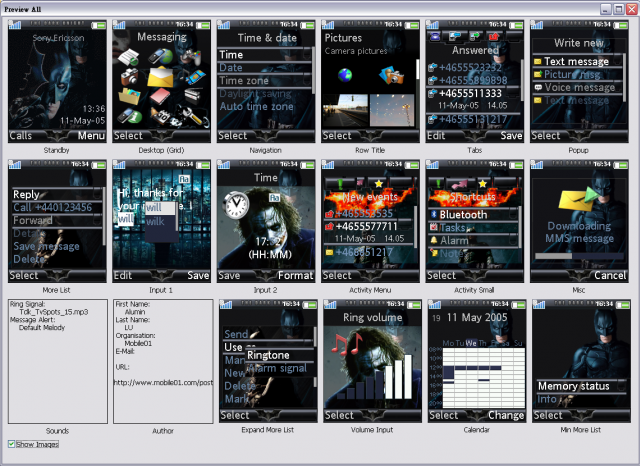Click 'Calls' softkey in Standby preview
Viewport: 640px width, 466px height.
(x=20, y=135)
